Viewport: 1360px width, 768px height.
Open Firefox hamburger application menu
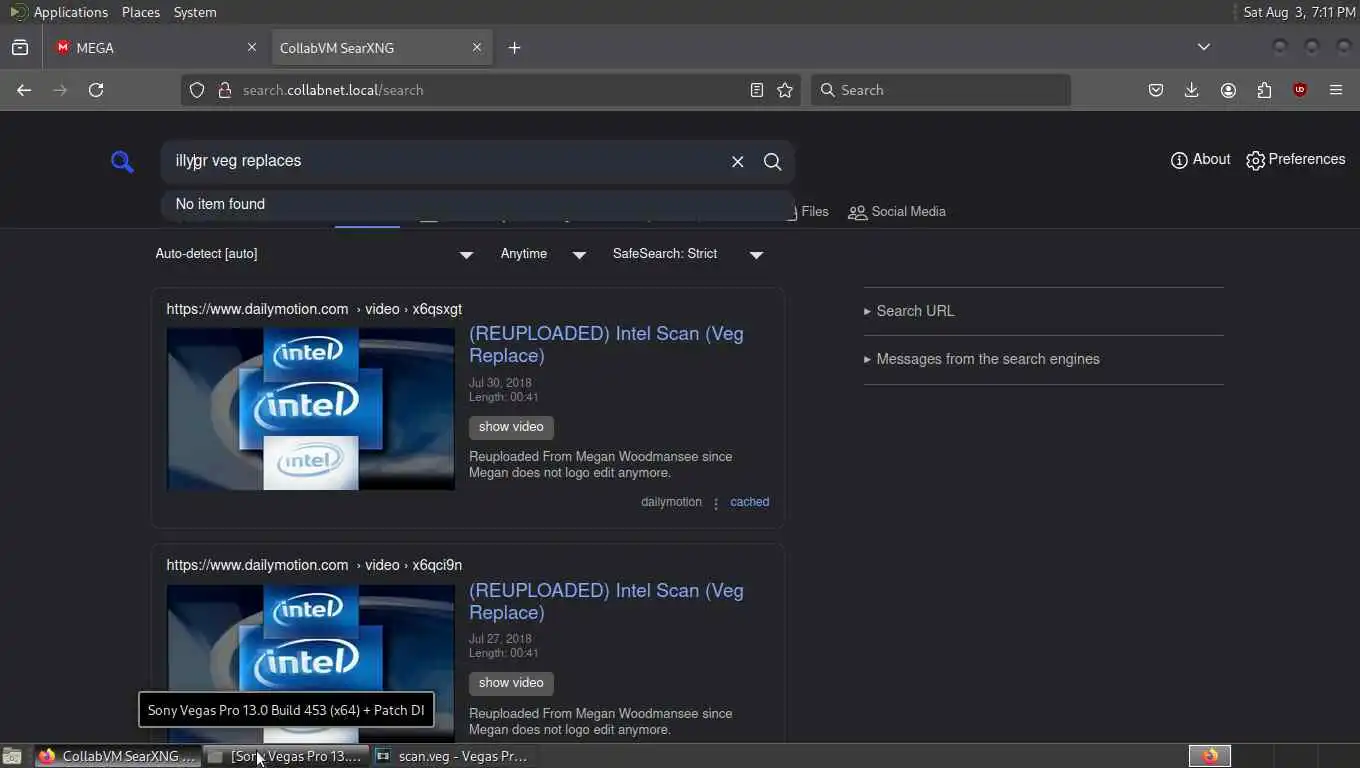click(x=1336, y=90)
